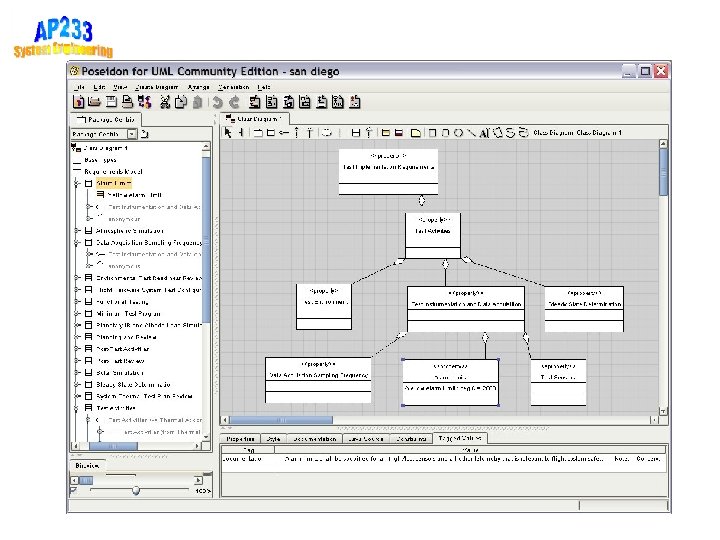Click the Tag column header in table
Screen dimensions: 720x540
coord(248,450)
